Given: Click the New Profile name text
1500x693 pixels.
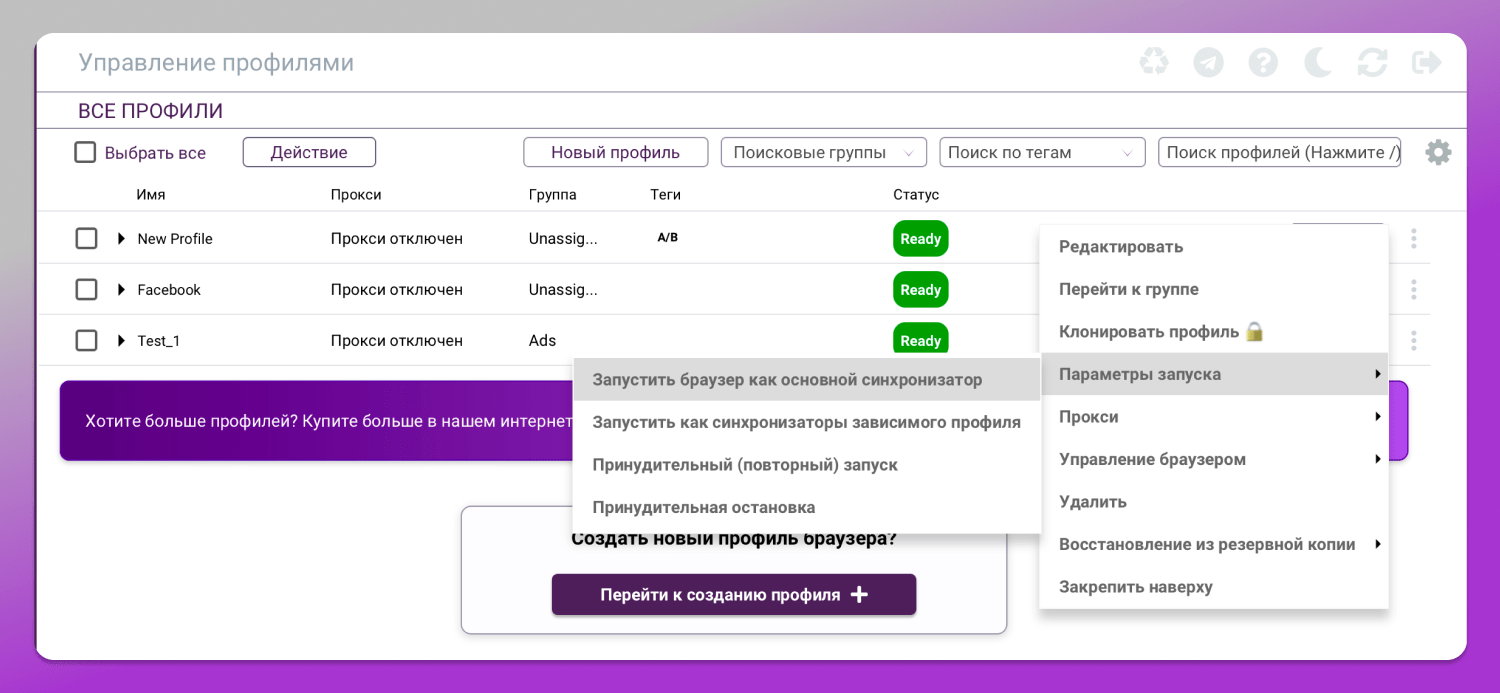Looking at the screenshot, I should 175,238.
